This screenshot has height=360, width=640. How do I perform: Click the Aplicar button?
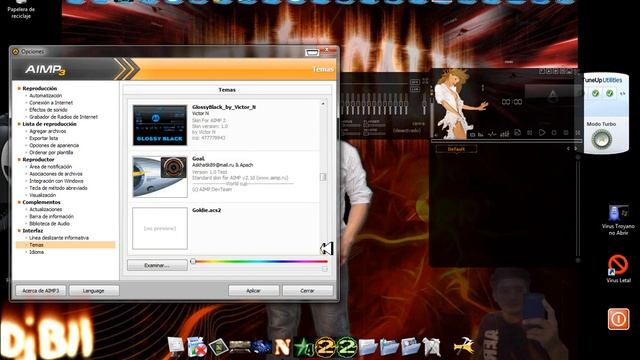253,291
